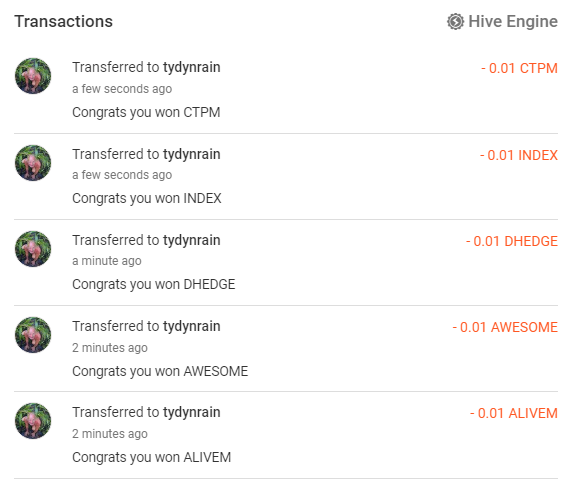Open avatar beside the INDEX transfer
Image resolution: width=575 pixels, height=482 pixels.
pos(33,163)
